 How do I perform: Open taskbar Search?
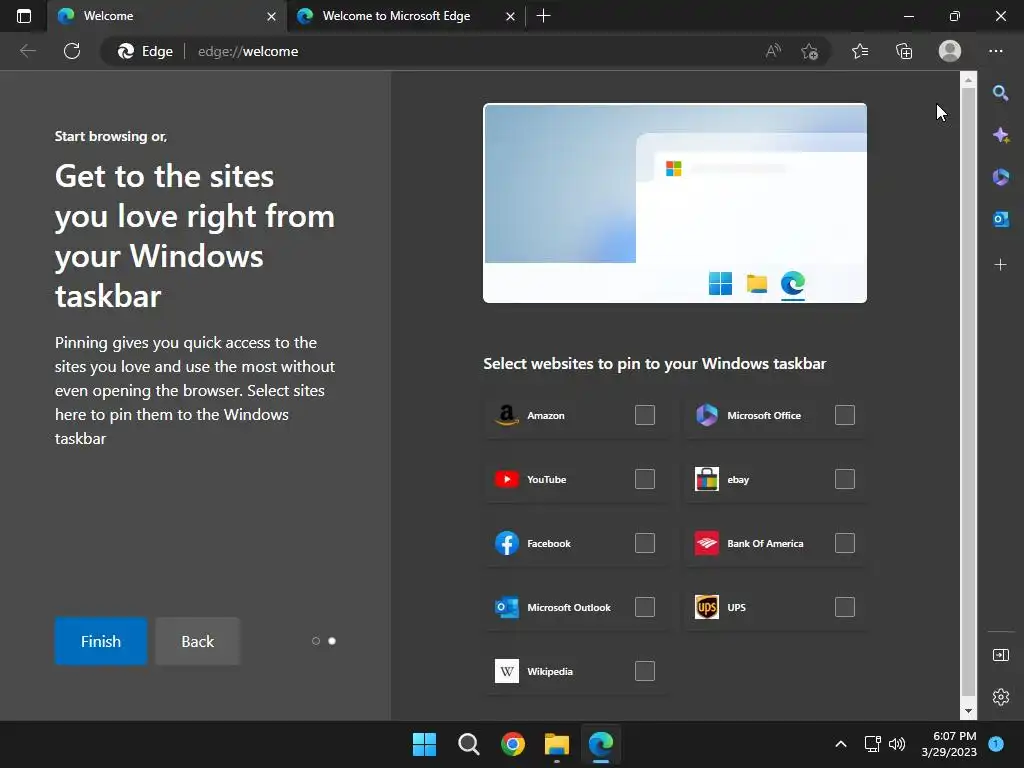(468, 744)
